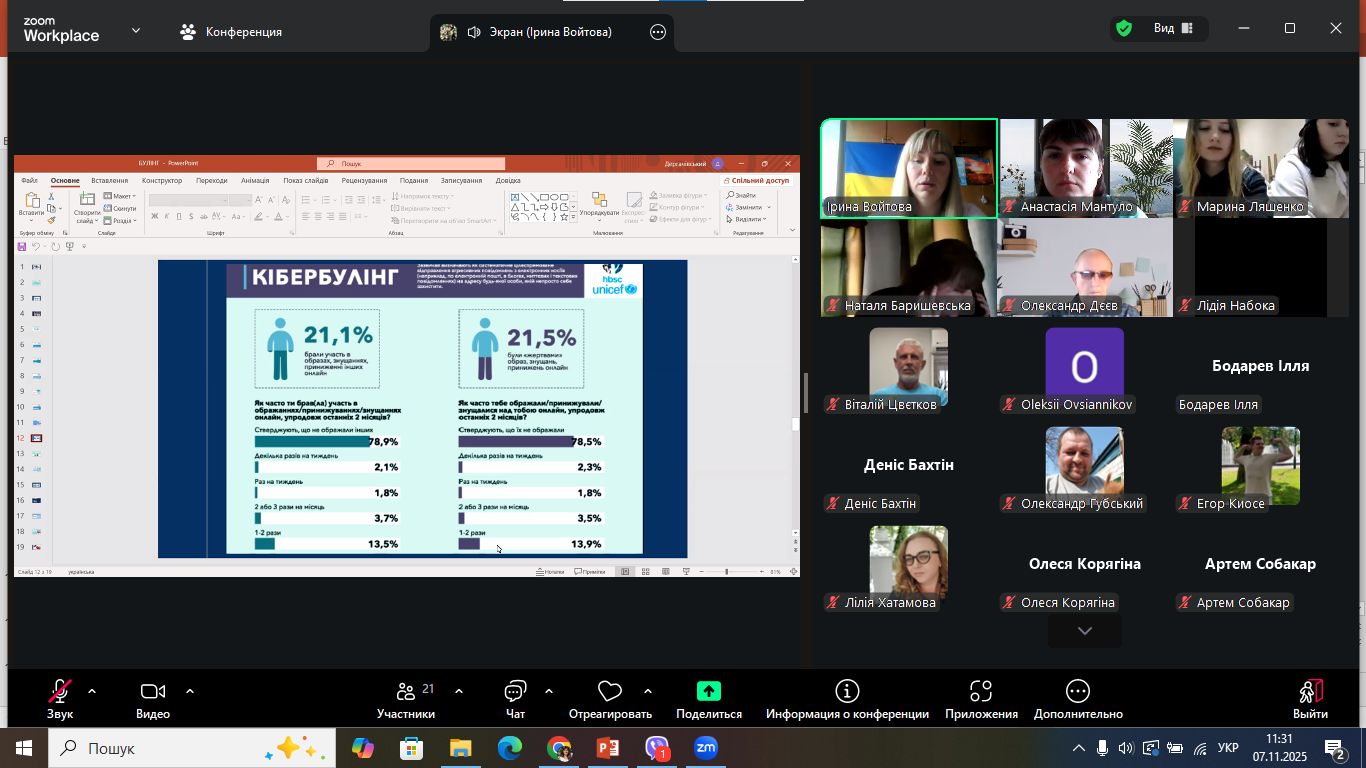Viewport: 1366px width, 768px height.
Task: Open the PowerPoint icon in the taskbar
Action: point(608,748)
